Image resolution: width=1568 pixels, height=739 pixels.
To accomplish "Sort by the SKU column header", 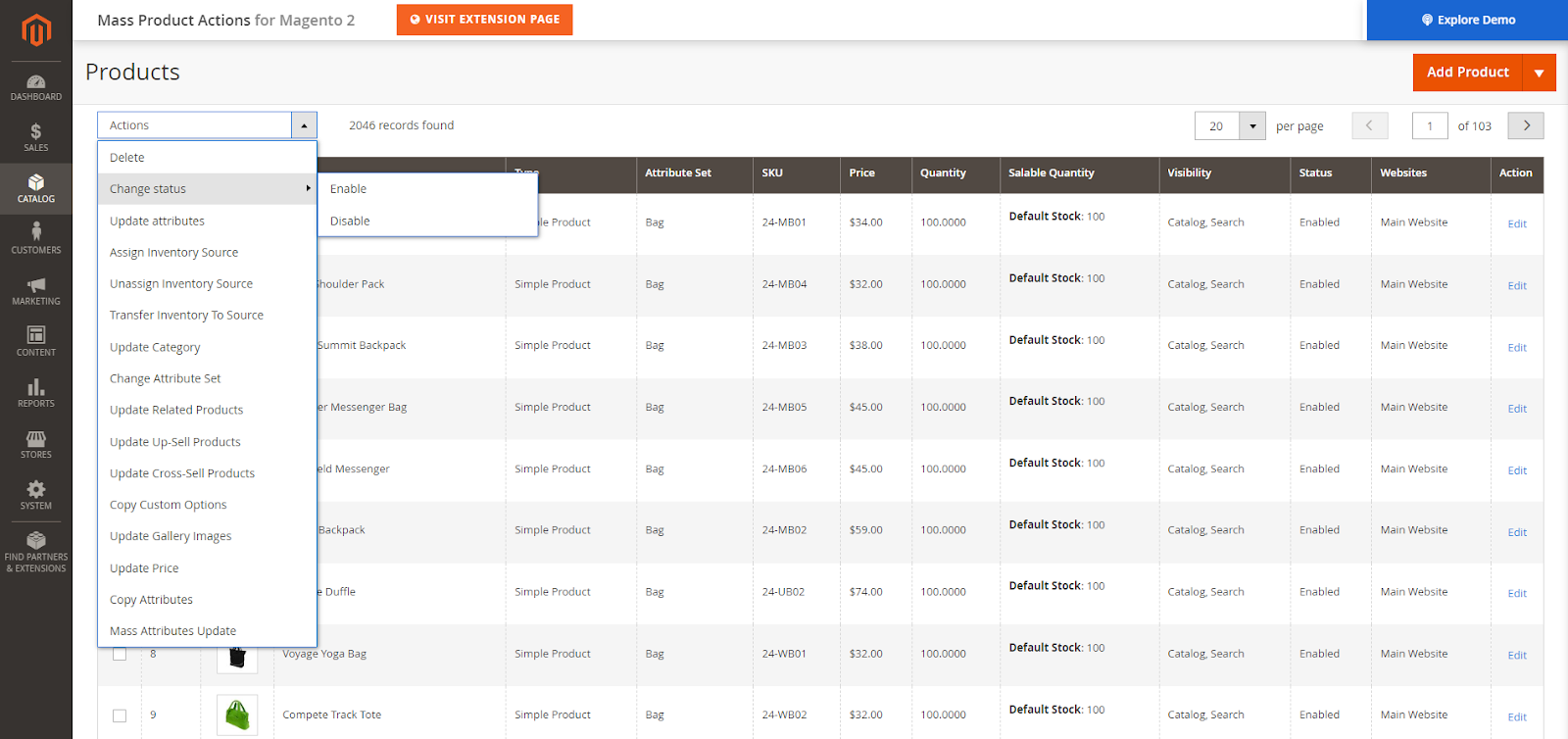I will [797, 173].
